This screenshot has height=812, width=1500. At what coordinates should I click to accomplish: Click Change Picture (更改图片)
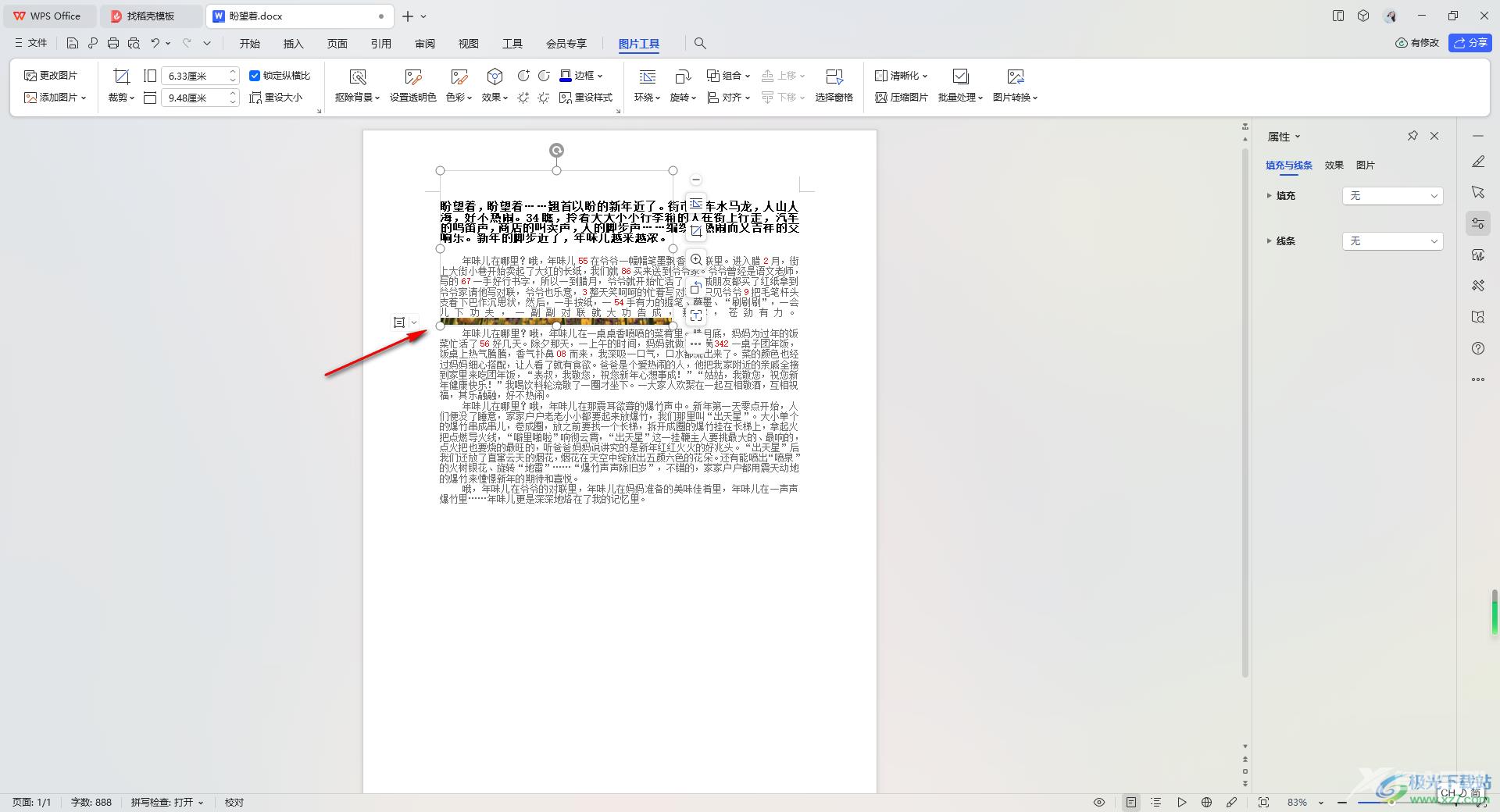pyautogui.click(x=51, y=76)
